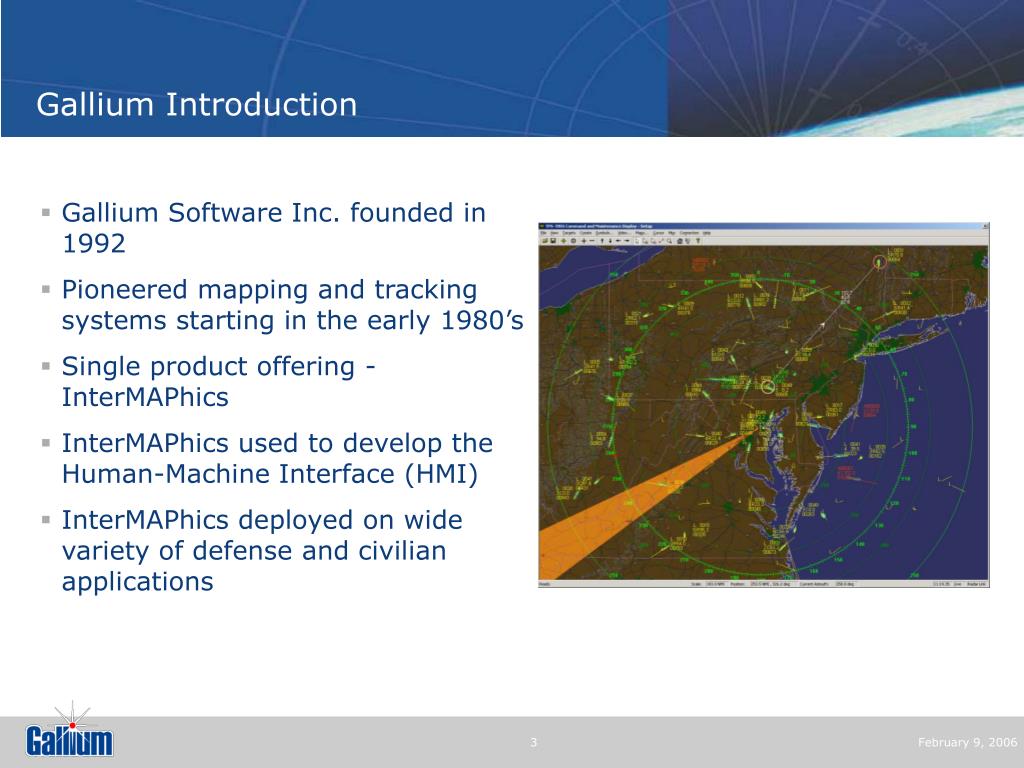Select the red circled target on the map
Image resolution: width=1024 pixels, height=768 pixels.
tap(880, 263)
